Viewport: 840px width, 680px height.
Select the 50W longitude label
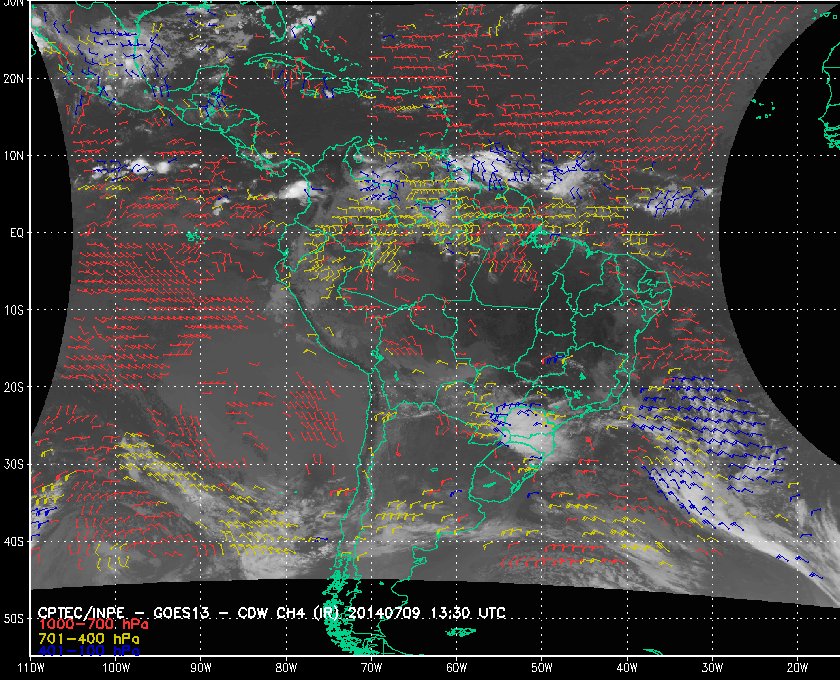tap(542, 668)
